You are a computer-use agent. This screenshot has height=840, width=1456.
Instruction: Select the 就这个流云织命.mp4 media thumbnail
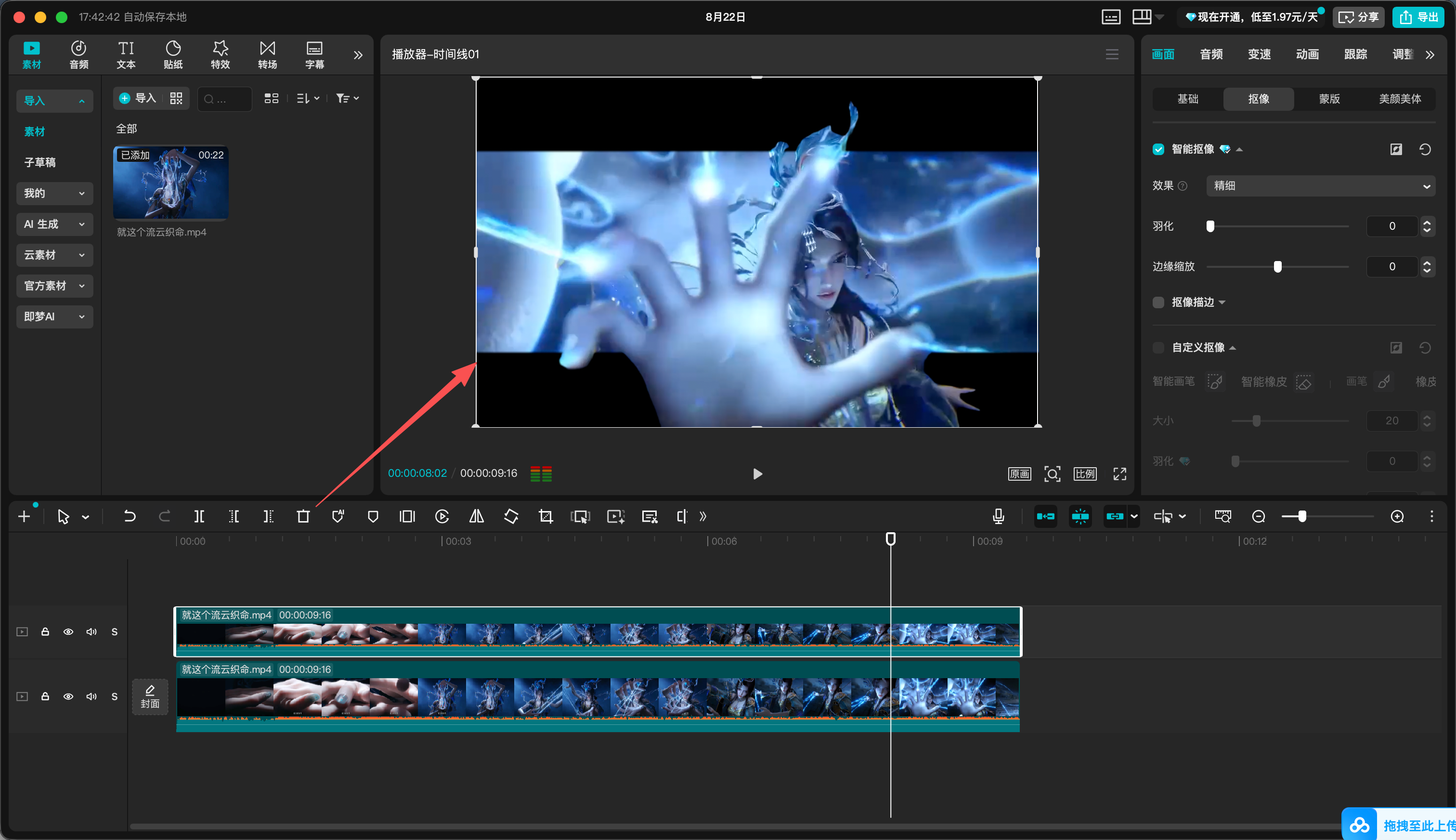coord(170,183)
